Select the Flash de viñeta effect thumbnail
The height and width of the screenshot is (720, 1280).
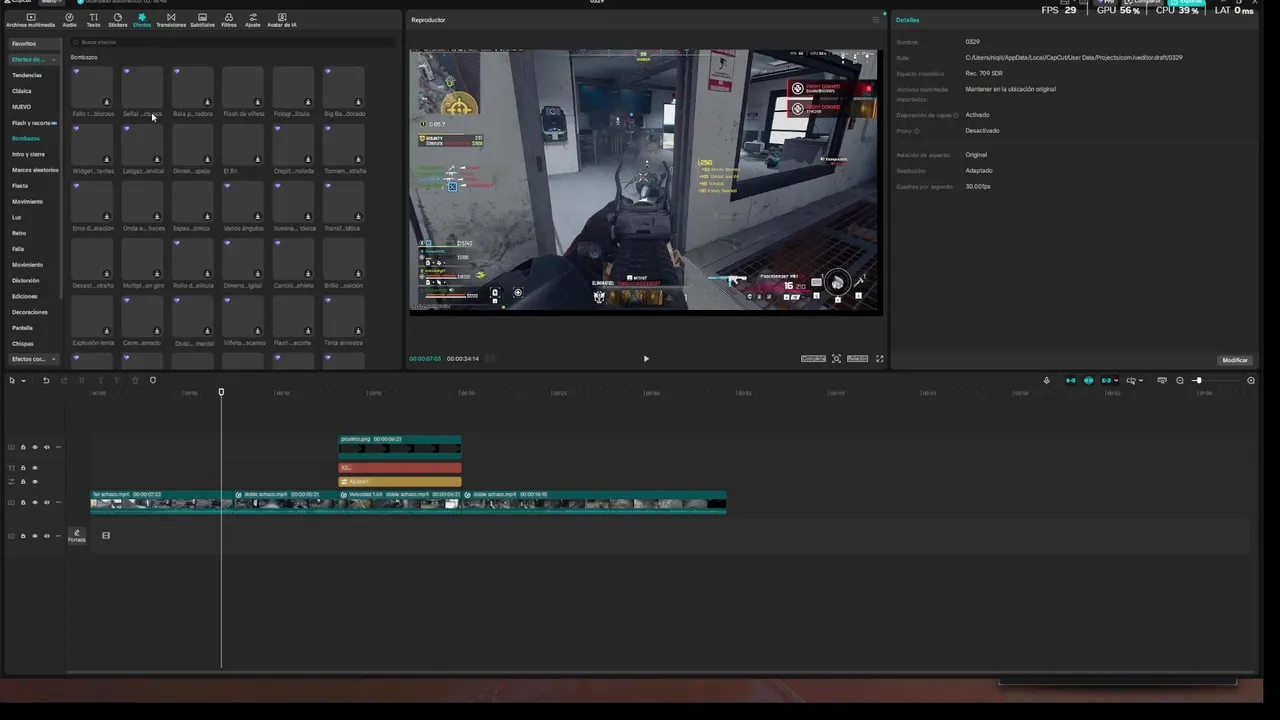click(243, 87)
